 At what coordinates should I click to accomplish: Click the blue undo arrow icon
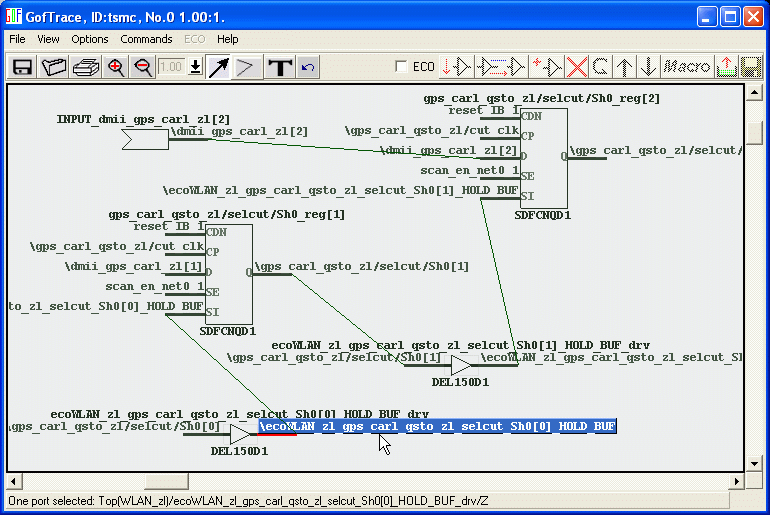(x=308, y=67)
